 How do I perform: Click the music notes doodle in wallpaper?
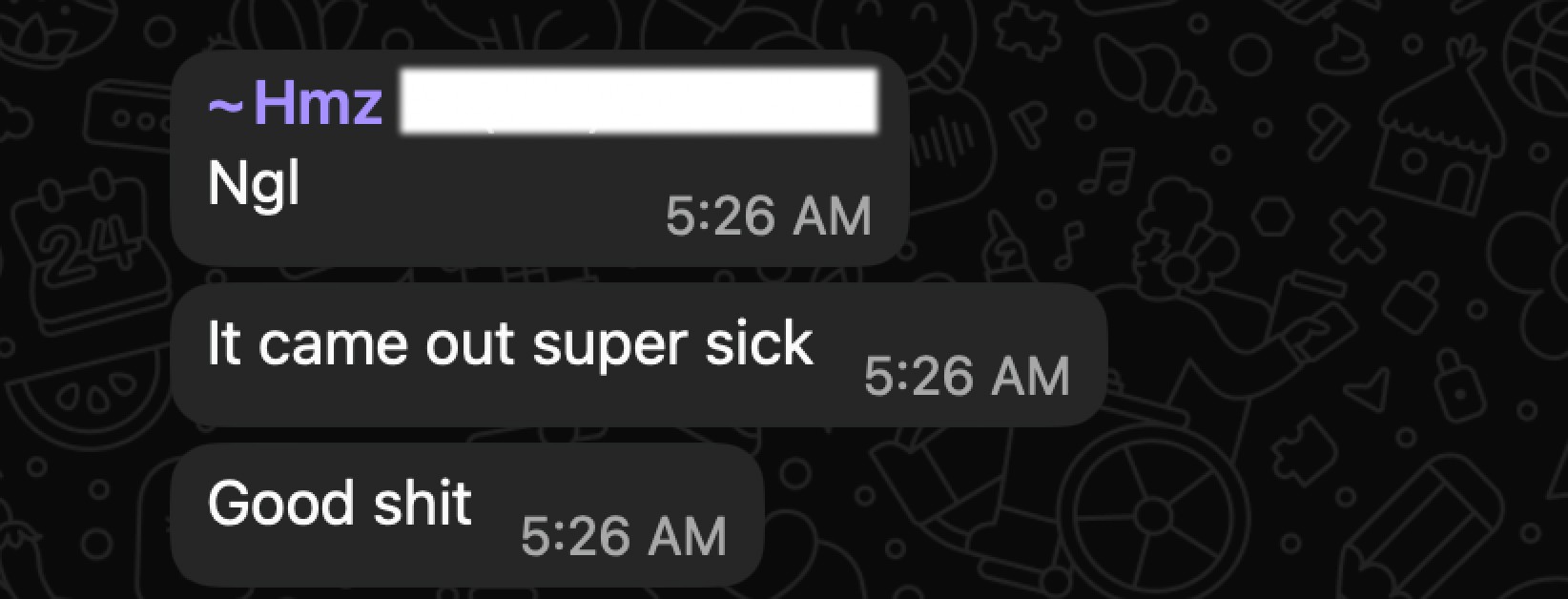(x=1104, y=173)
